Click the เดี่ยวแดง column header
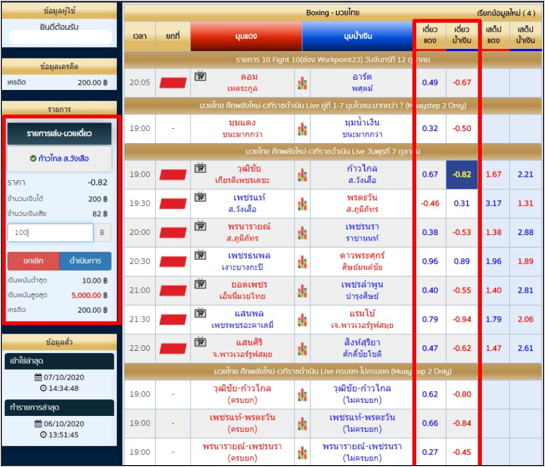Screen dimensions: 545x467 (x=430, y=35)
